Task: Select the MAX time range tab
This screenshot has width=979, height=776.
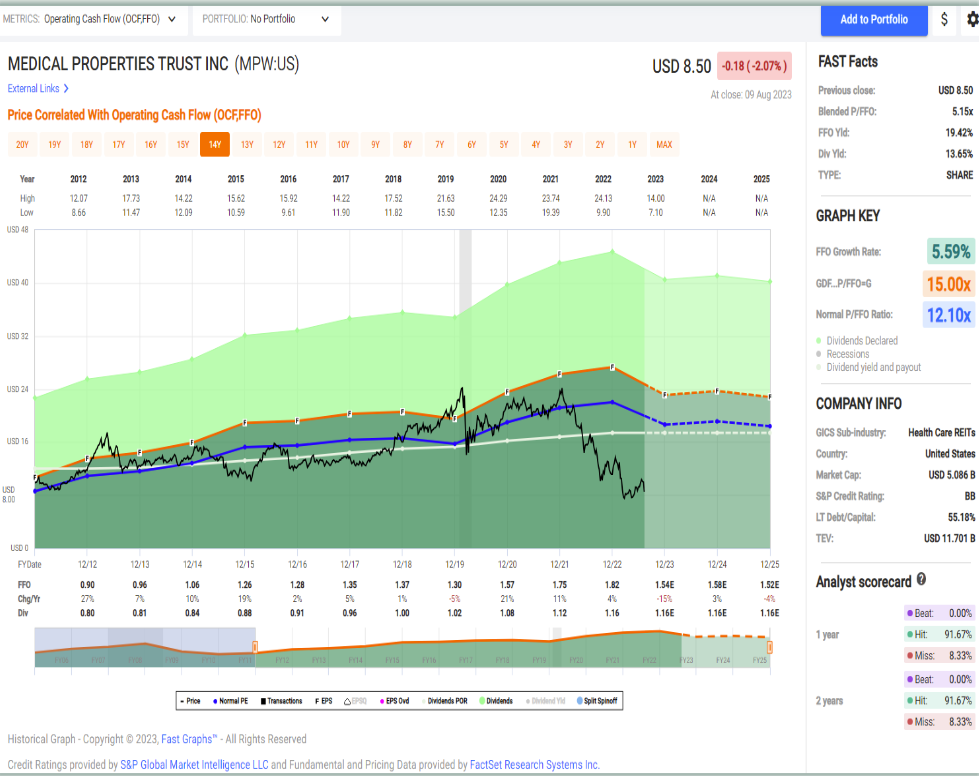Action: coord(664,144)
